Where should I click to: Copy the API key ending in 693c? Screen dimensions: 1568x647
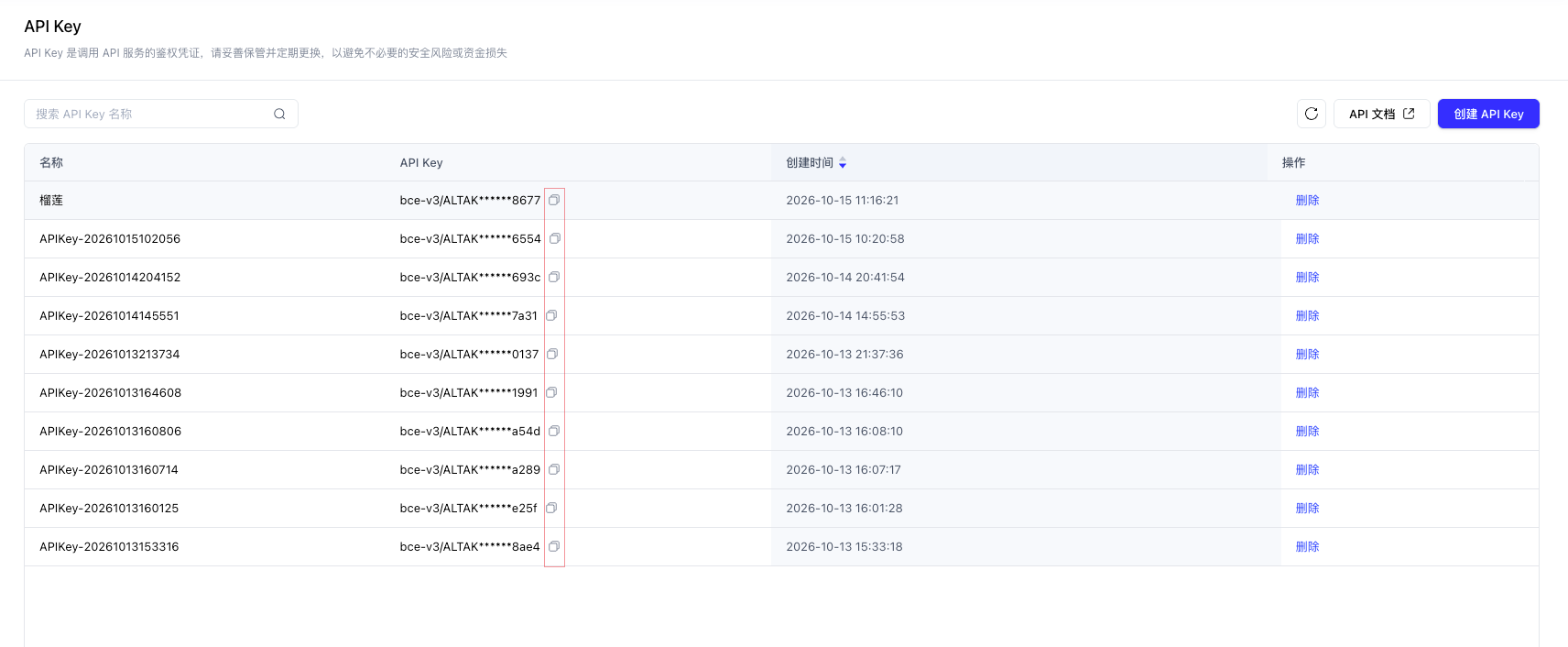coord(554,277)
